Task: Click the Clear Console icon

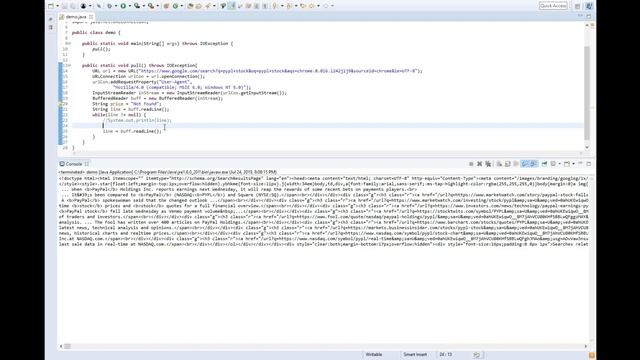Action: 499,164
